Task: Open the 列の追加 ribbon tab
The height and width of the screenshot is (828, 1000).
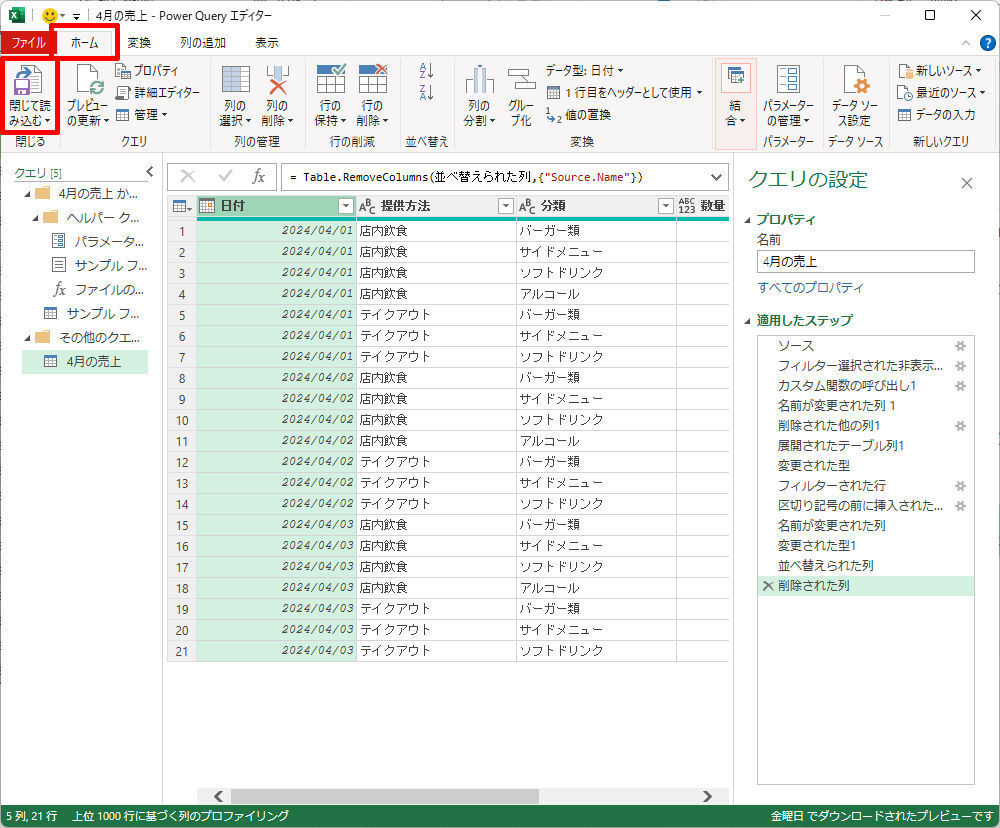Action: (x=203, y=43)
